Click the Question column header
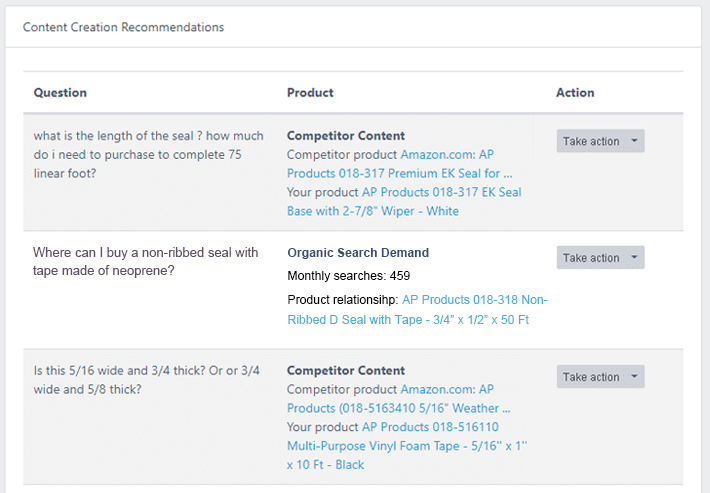The image size is (710, 493). tap(60, 92)
